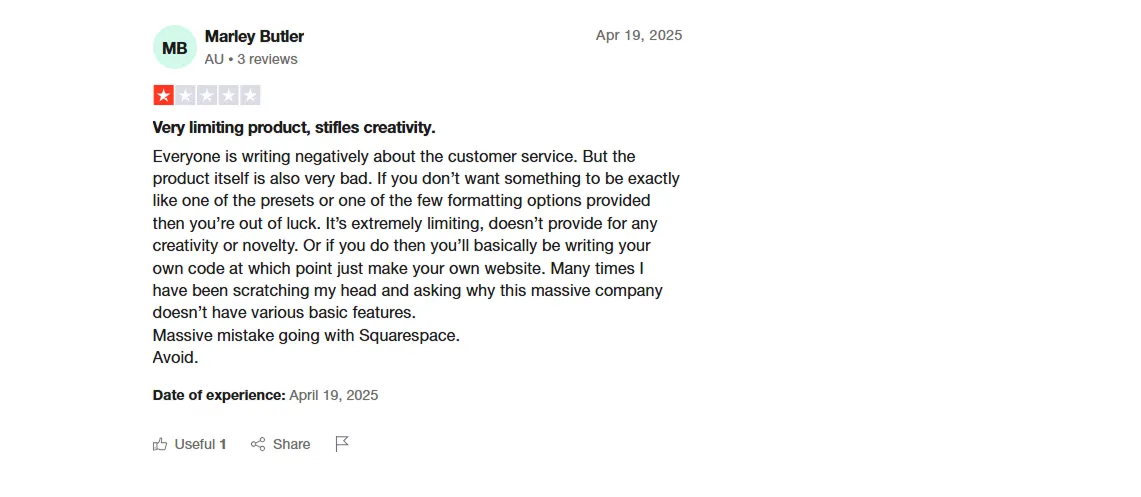Screen dimensions: 1141x497
Task: Click the Useful count number 1
Action: pyautogui.click(x=223, y=444)
